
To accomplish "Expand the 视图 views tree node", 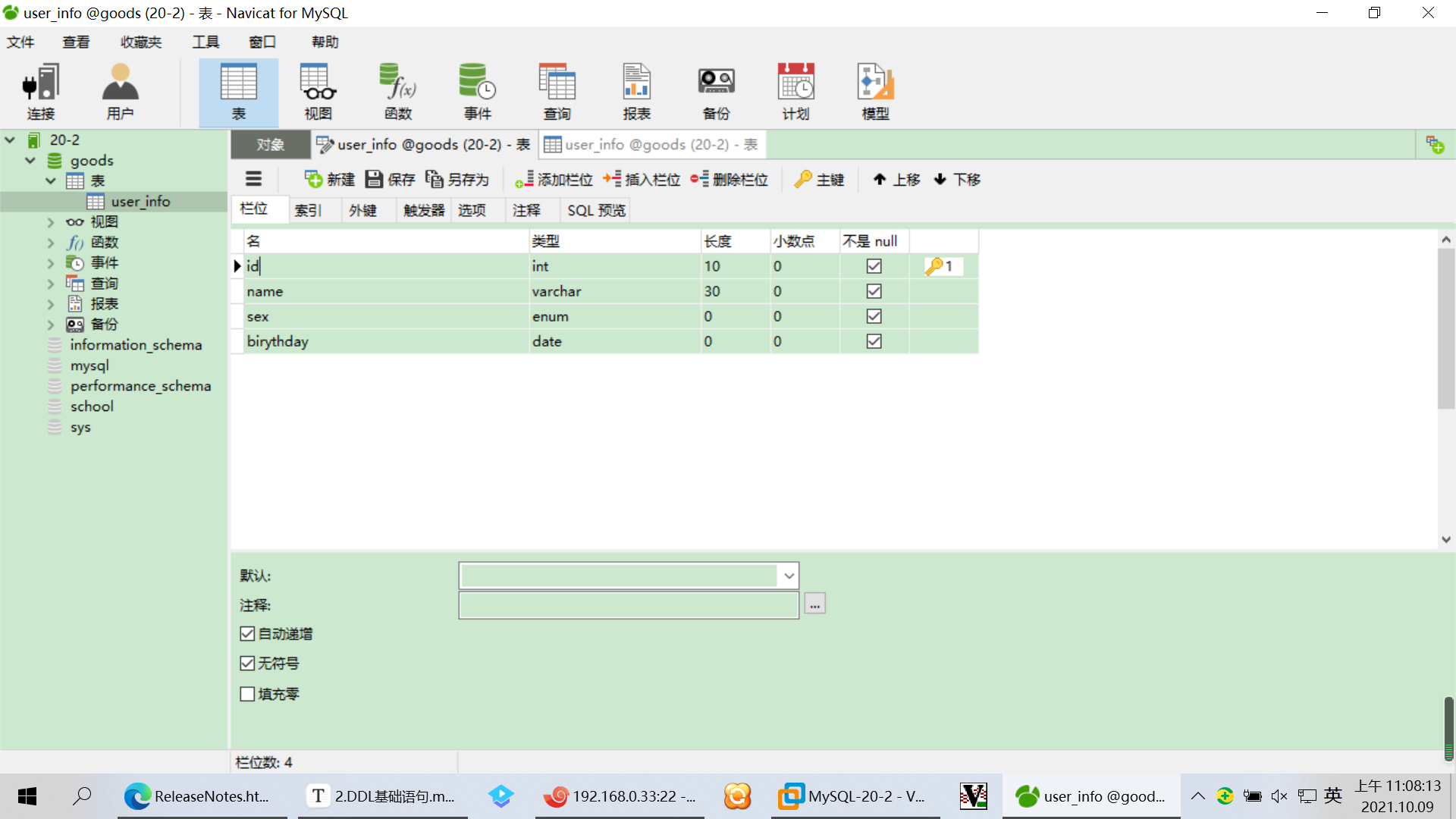I will pos(51,222).
